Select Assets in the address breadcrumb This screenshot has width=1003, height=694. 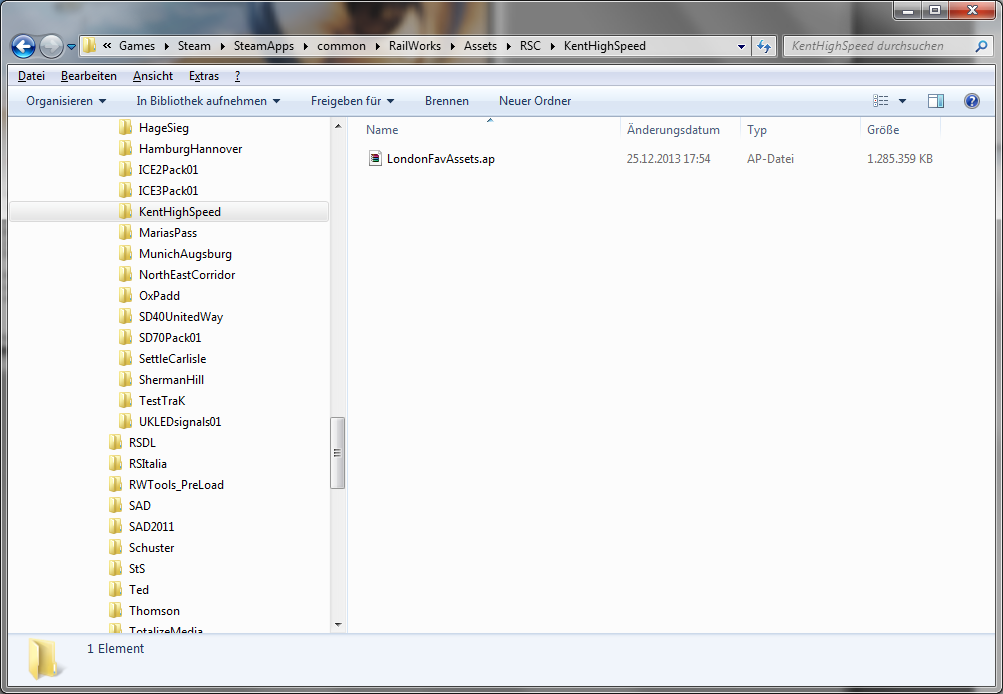point(480,46)
